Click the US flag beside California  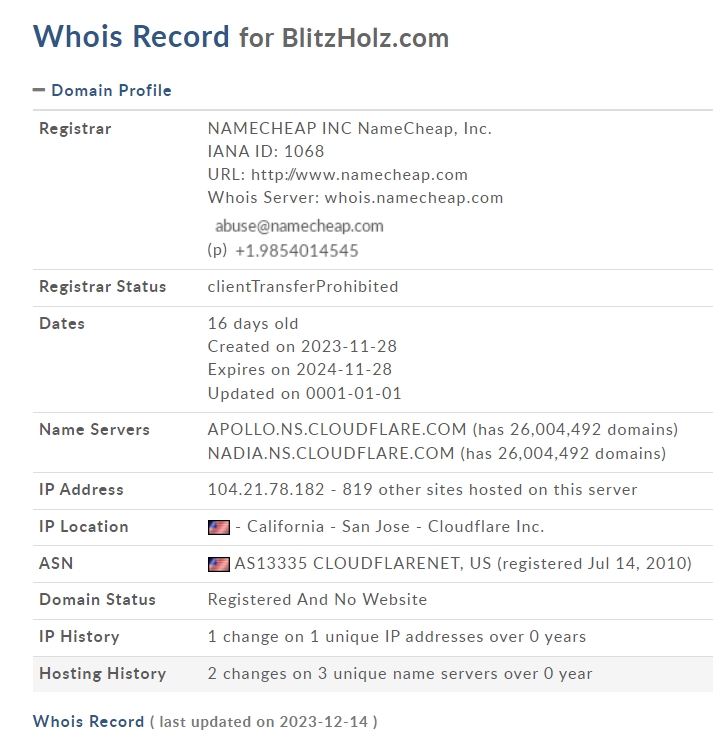tap(219, 527)
